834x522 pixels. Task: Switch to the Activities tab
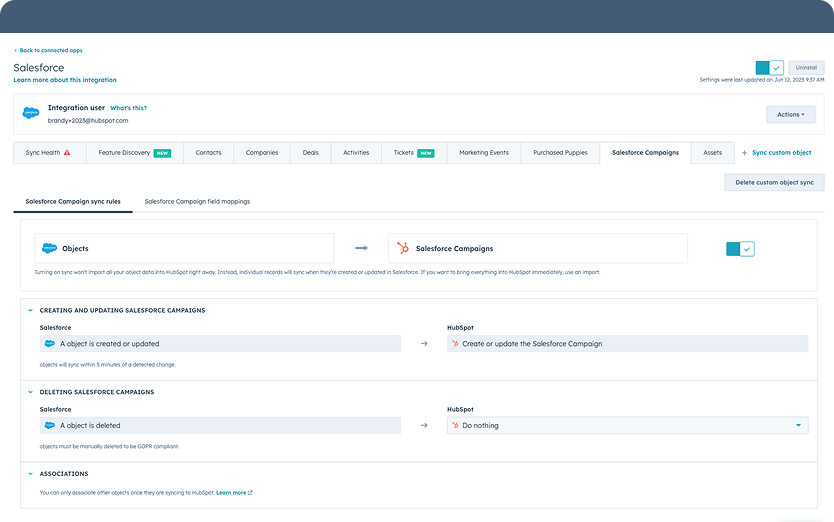coord(356,153)
